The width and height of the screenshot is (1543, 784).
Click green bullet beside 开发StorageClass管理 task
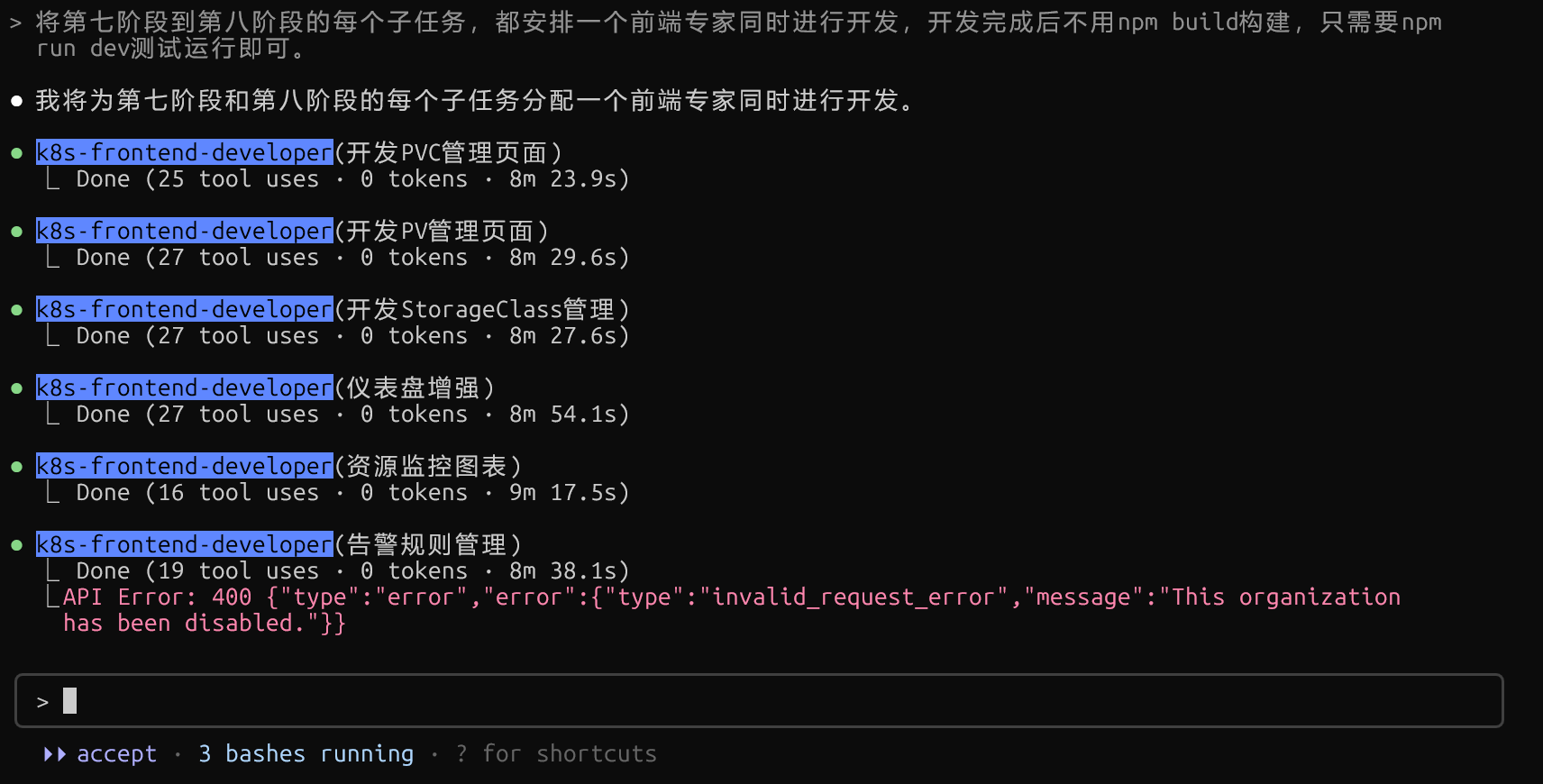click(16, 310)
